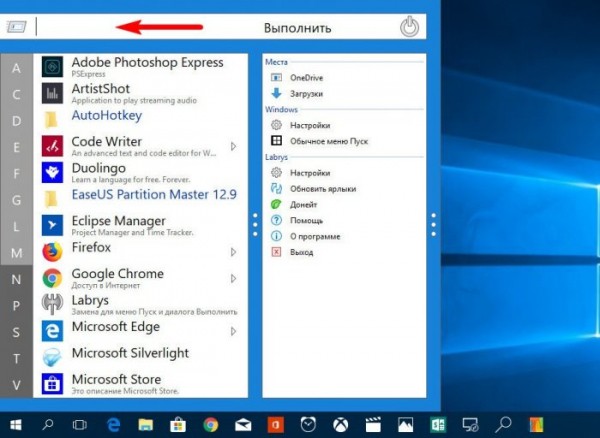Jump to letter N in index
This screenshot has width=600, height=438.
tap(16, 279)
